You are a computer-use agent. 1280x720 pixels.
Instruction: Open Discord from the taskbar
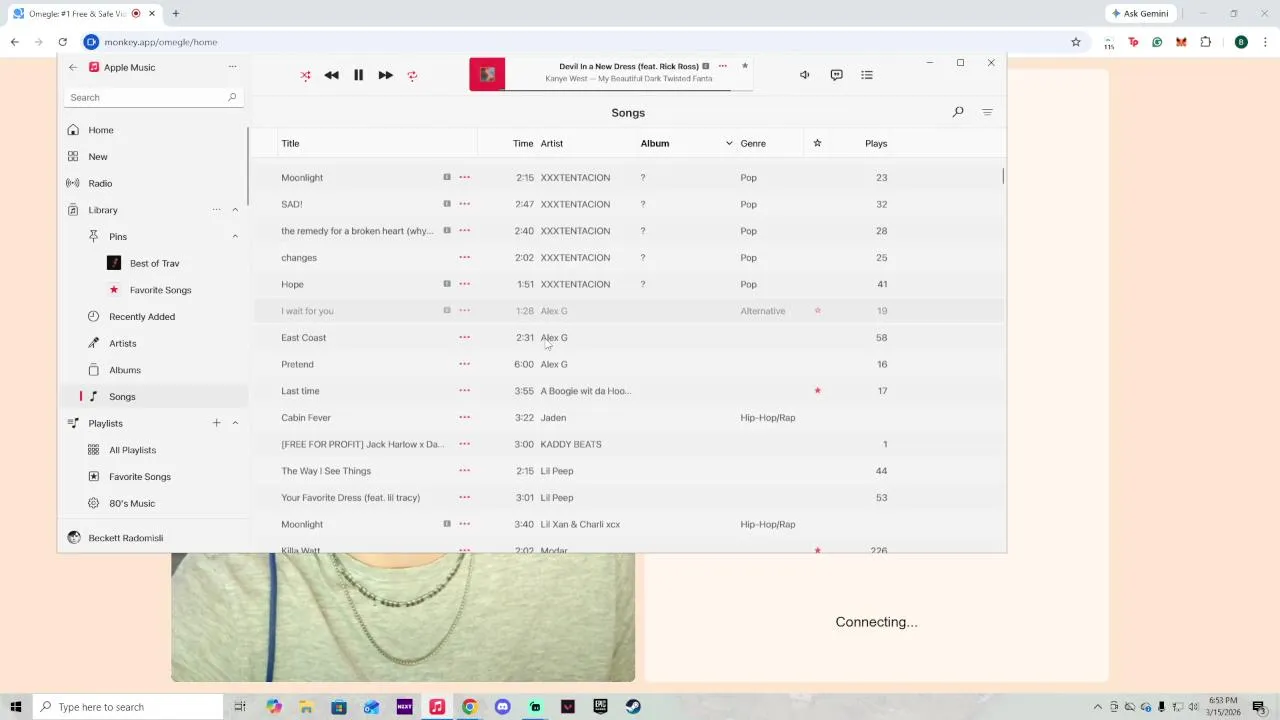(x=502, y=707)
